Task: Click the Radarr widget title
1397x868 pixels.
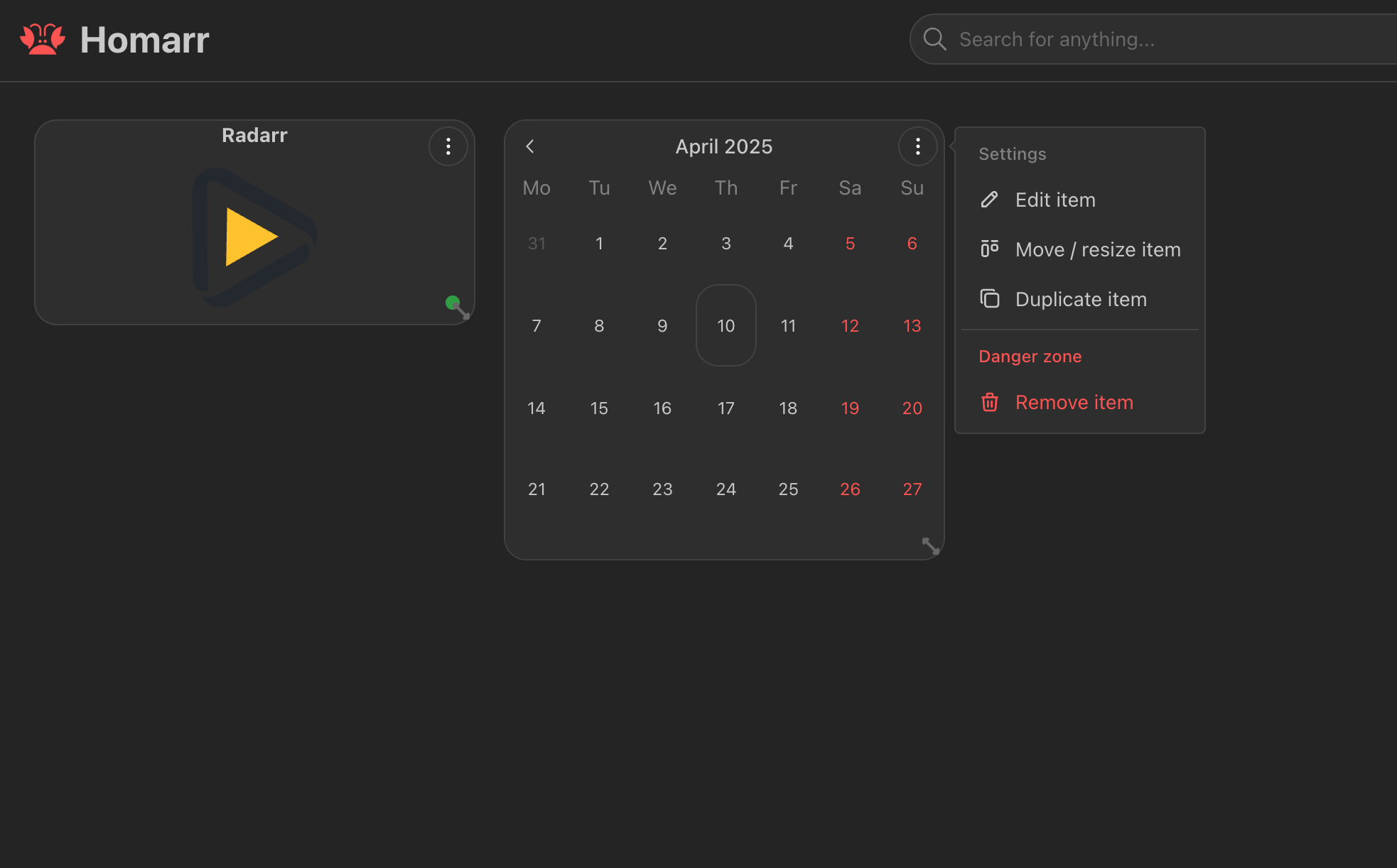Action: pos(254,135)
